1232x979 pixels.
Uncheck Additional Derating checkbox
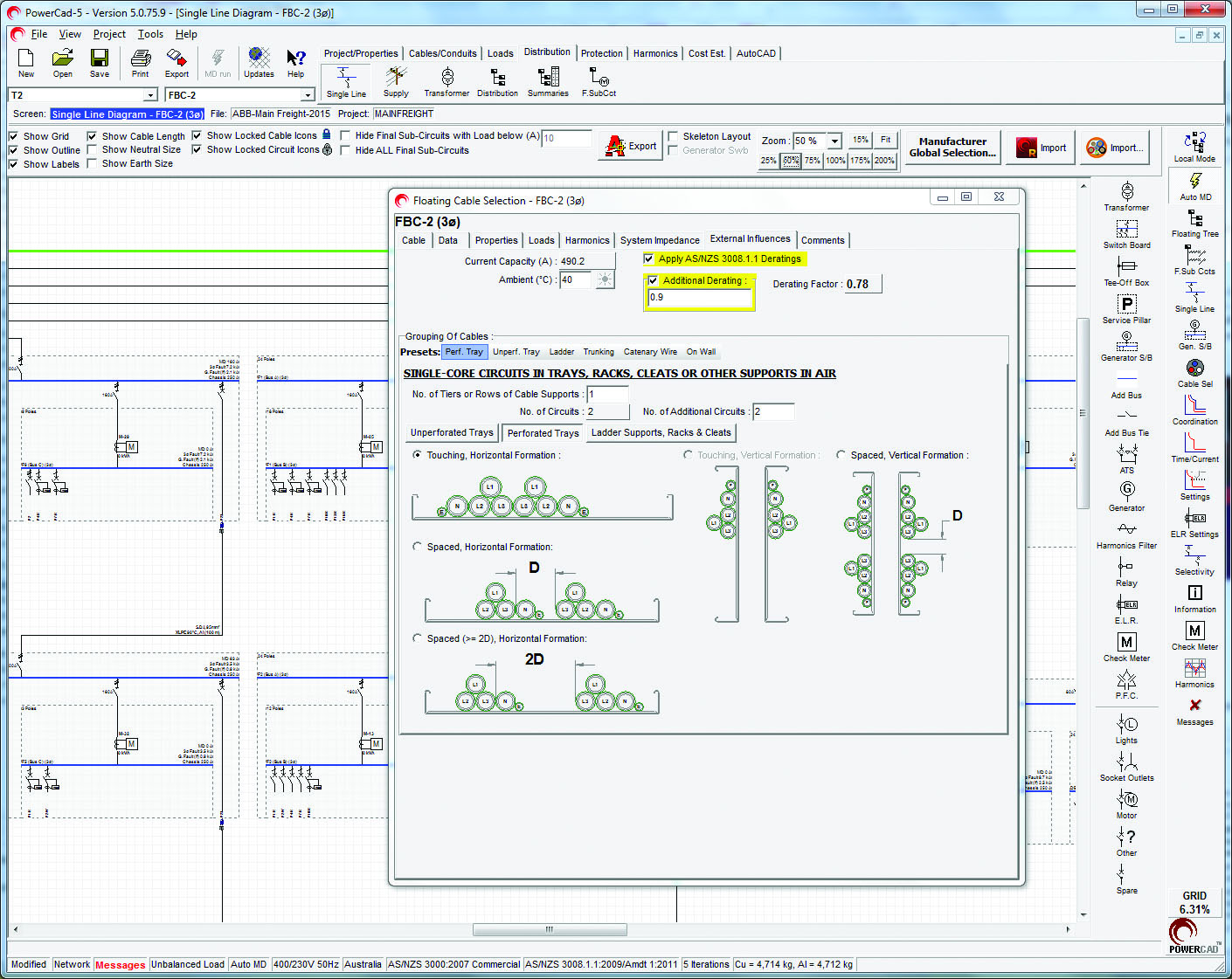tap(653, 280)
